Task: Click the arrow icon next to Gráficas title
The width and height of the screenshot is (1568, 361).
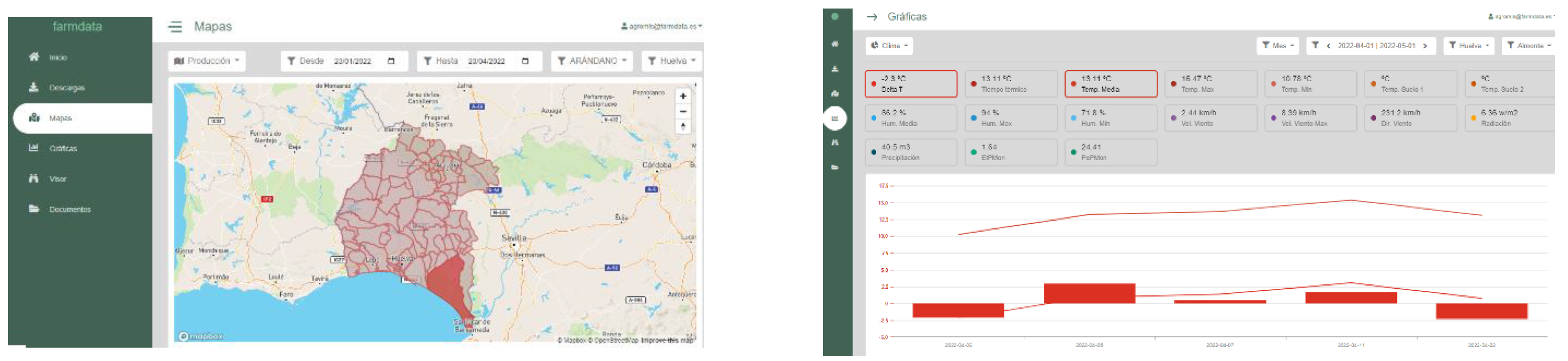Action: (872, 17)
